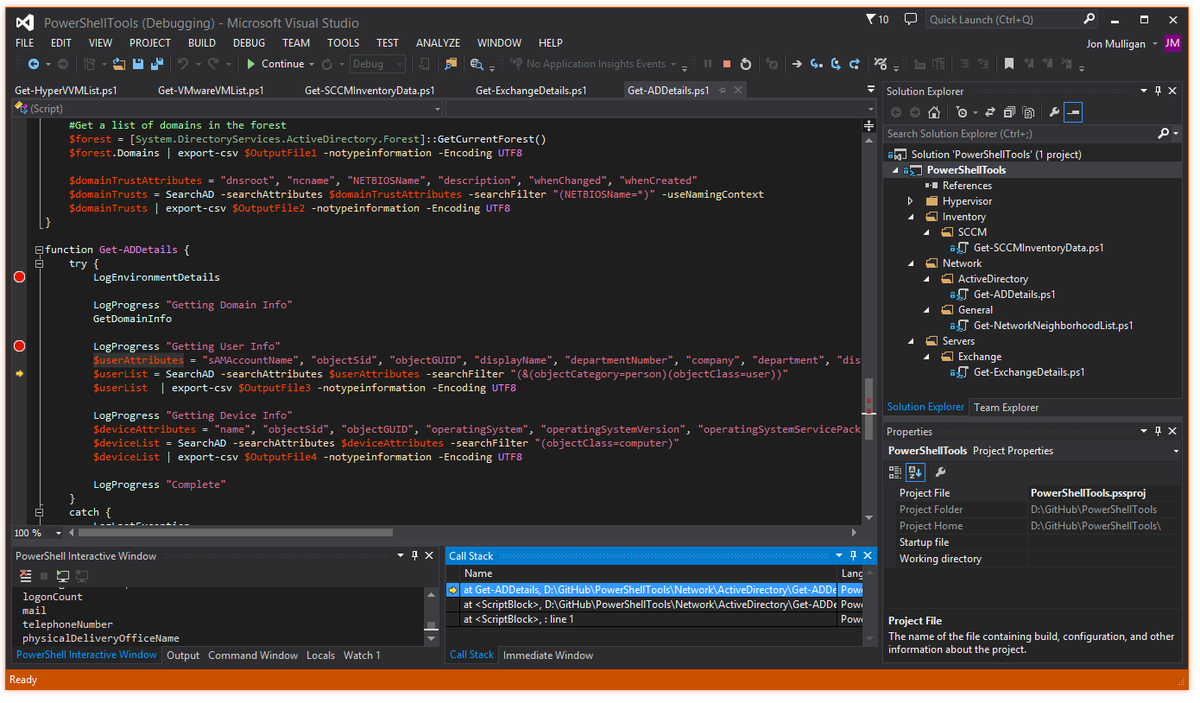Viewport: 1200px width, 703px height.
Task: Open the DEBUG menu
Action: [249, 43]
